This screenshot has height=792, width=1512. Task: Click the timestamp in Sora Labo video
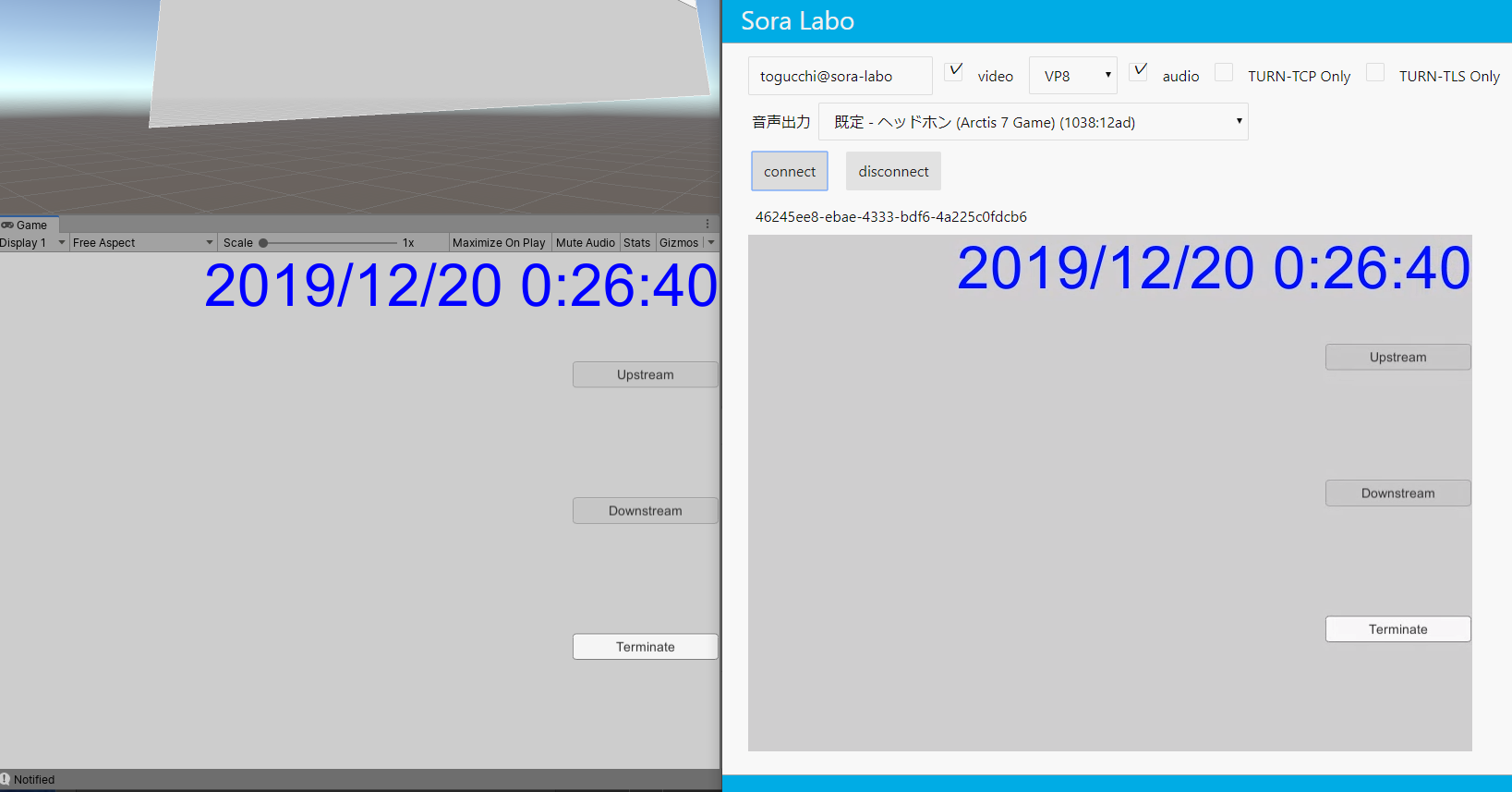(1214, 268)
